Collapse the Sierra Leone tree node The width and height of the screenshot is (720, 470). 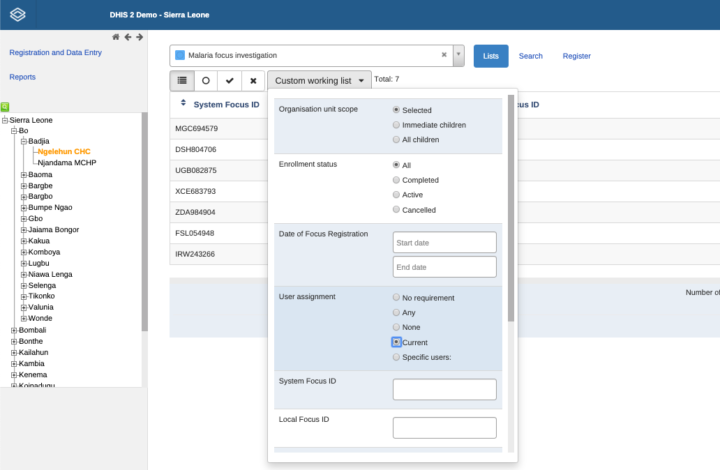(x=5, y=120)
